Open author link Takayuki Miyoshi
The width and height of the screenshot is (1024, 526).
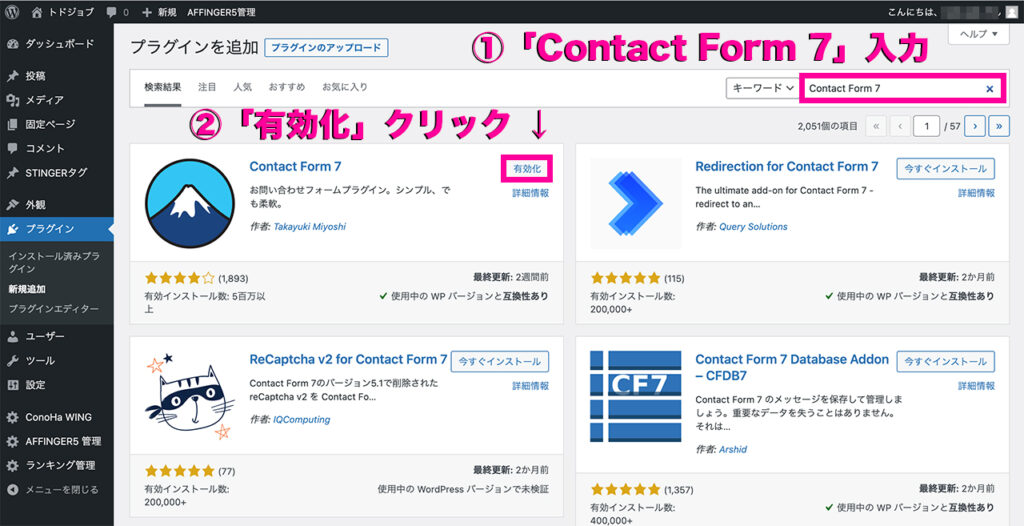click(x=310, y=227)
